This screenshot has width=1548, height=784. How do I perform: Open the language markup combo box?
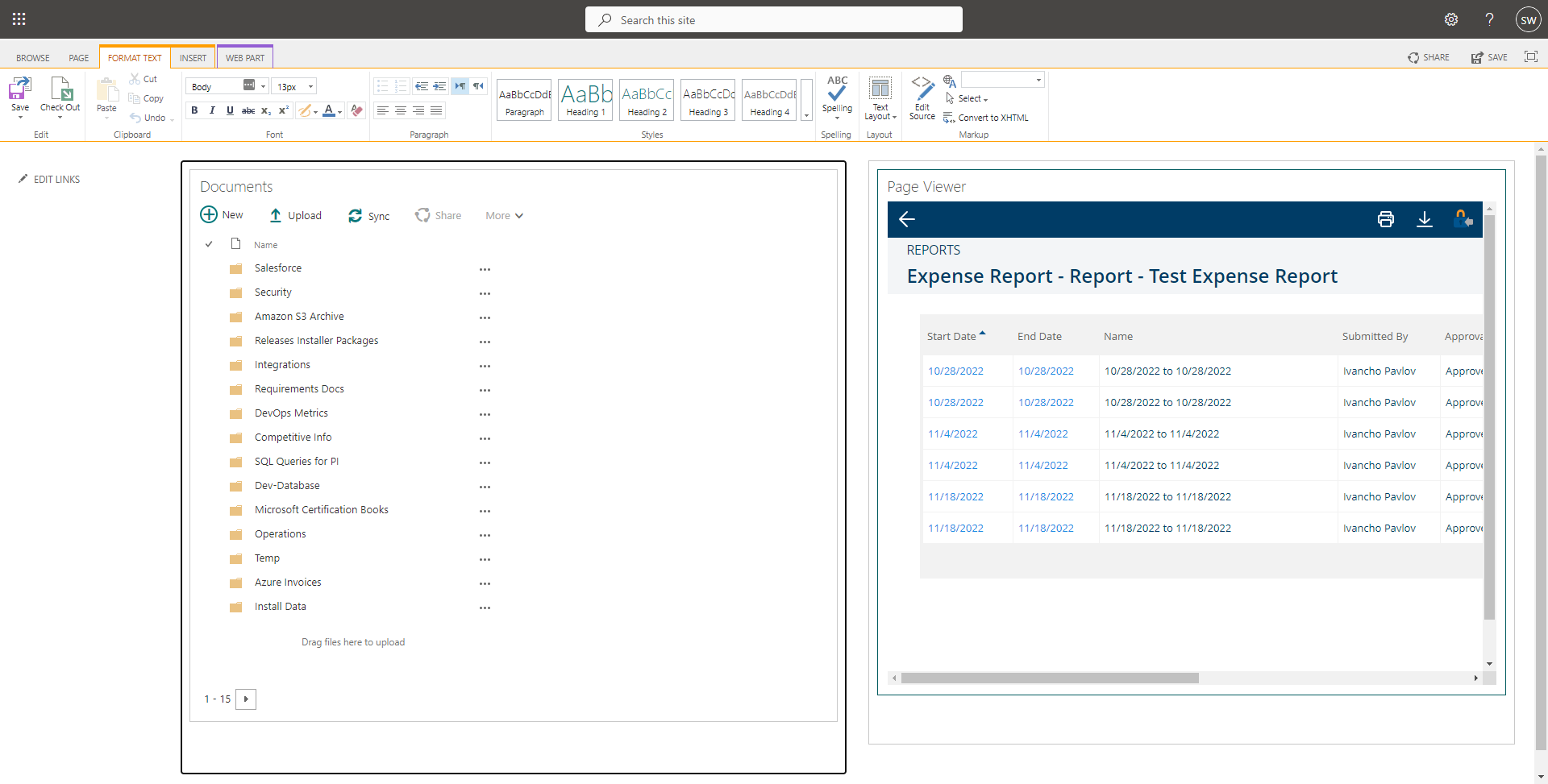point(1003,80)
